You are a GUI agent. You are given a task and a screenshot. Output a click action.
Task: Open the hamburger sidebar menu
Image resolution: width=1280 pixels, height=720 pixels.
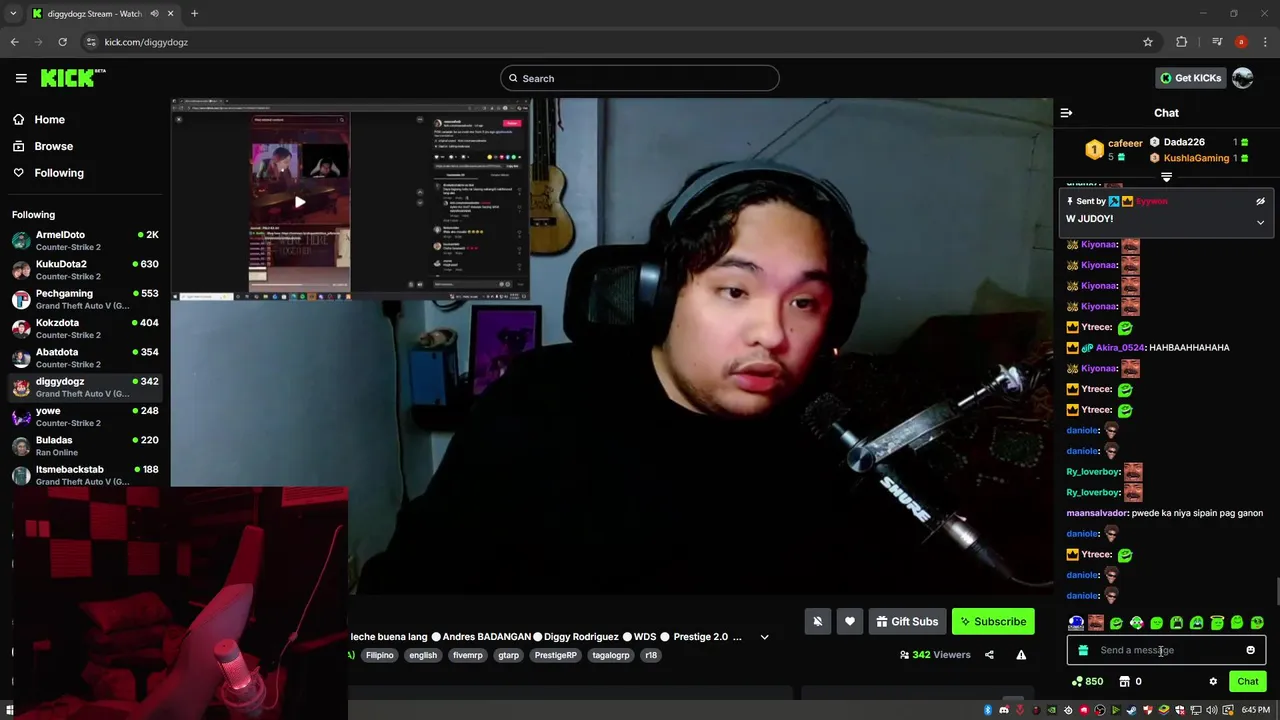click(x=21, y=78)
